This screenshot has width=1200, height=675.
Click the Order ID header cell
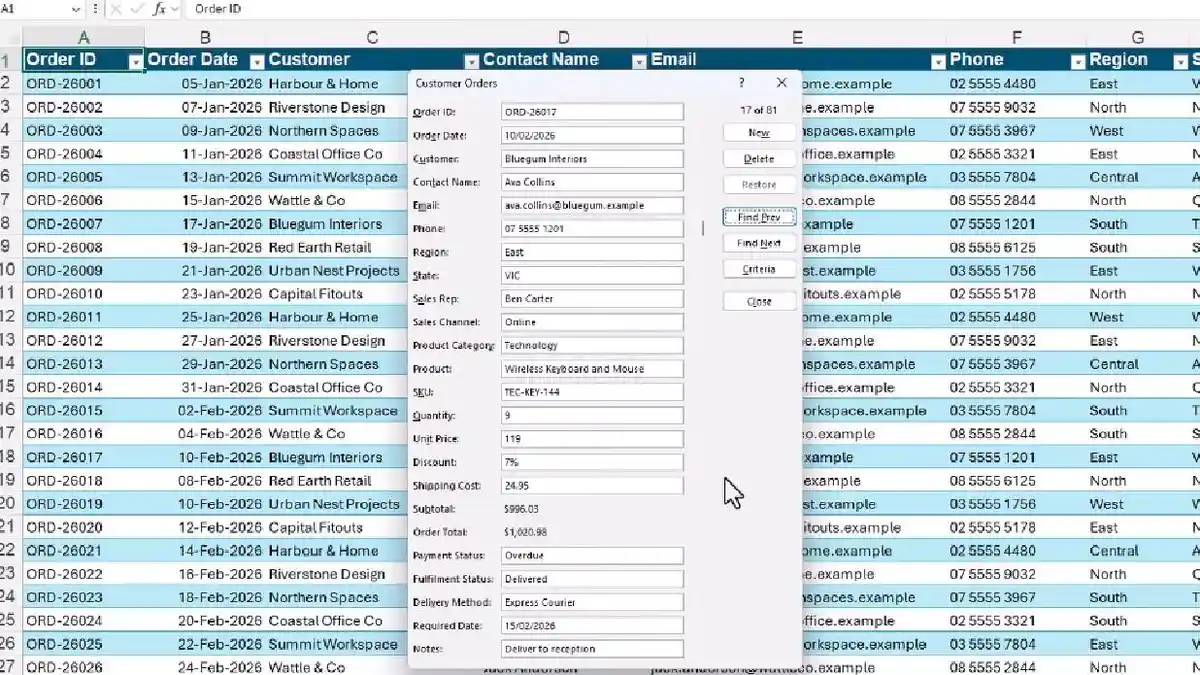tap(84, 60)
